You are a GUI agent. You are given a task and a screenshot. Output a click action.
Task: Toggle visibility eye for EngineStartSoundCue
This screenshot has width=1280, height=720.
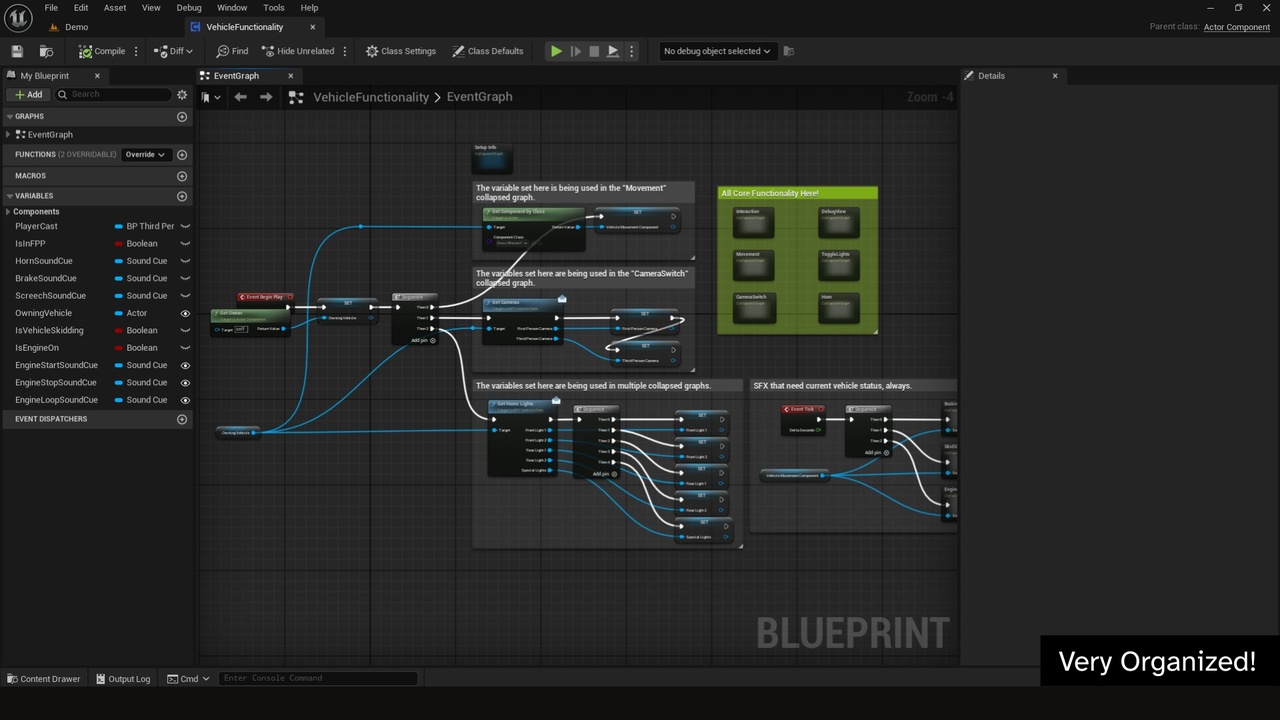(185, 365)
